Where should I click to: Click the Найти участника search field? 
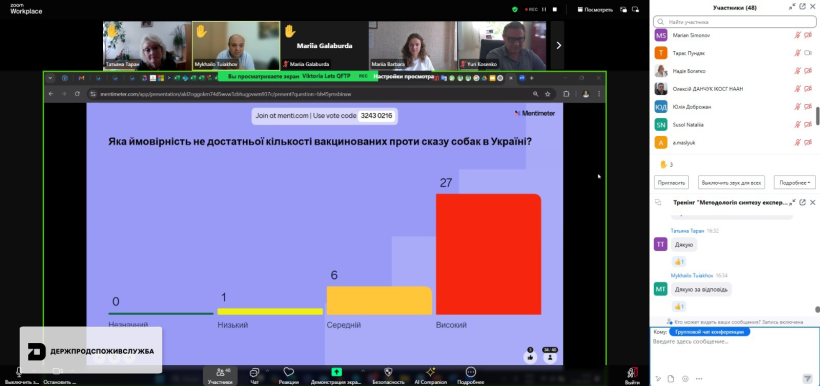tap(734, 22)
